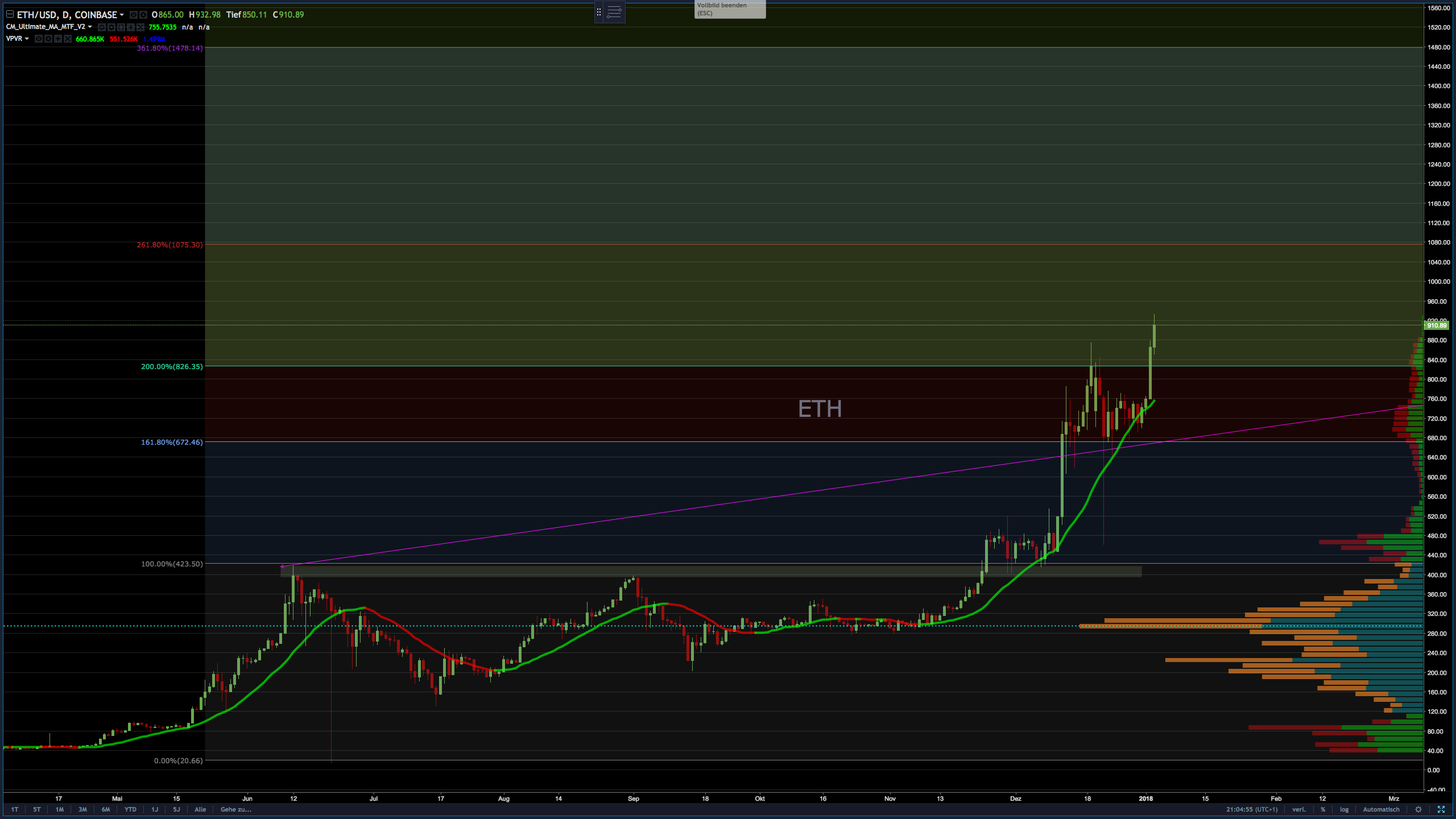
Task: Hide the CM_Ultimate_MA_MTF_V2 indicator with eye icon
Action: point(102,27)
